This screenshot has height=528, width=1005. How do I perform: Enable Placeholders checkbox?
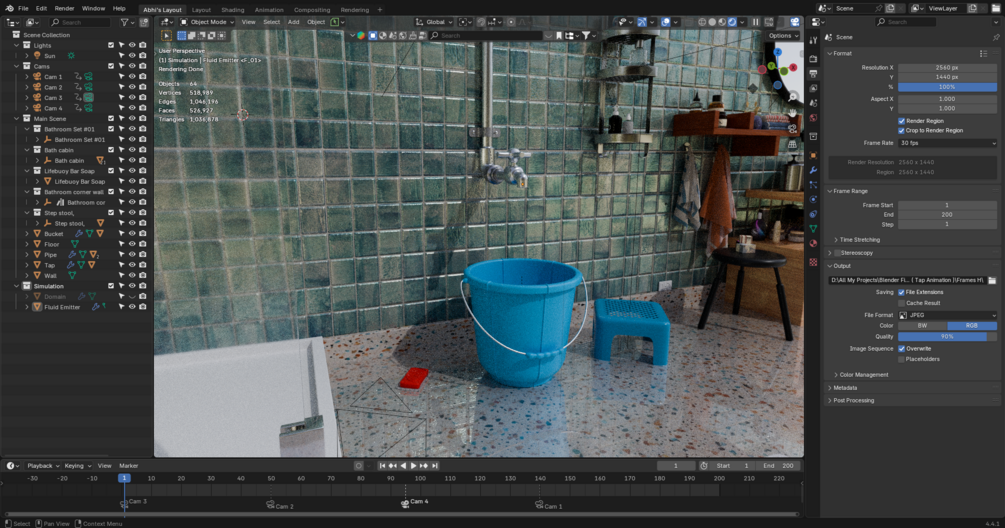(x=901, y=359)
